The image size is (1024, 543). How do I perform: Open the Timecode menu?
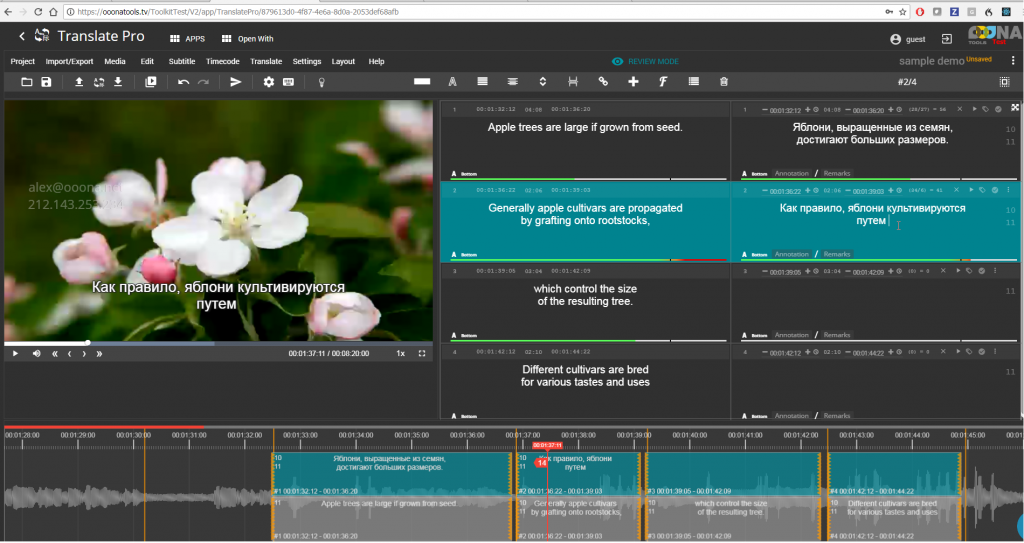[x=222, y=61]
